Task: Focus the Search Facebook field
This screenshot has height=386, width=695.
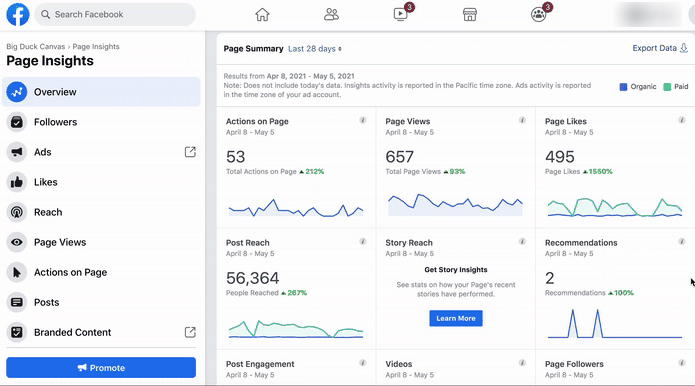Action: pos(115,15)
